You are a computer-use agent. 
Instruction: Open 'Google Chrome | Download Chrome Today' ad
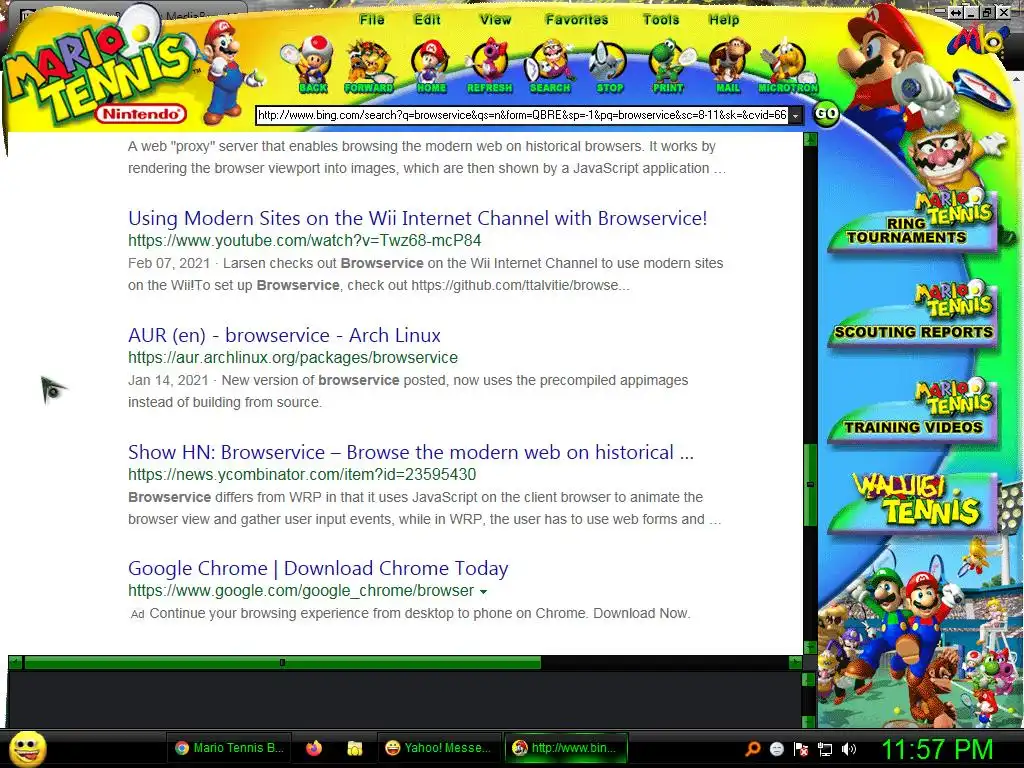318,568
